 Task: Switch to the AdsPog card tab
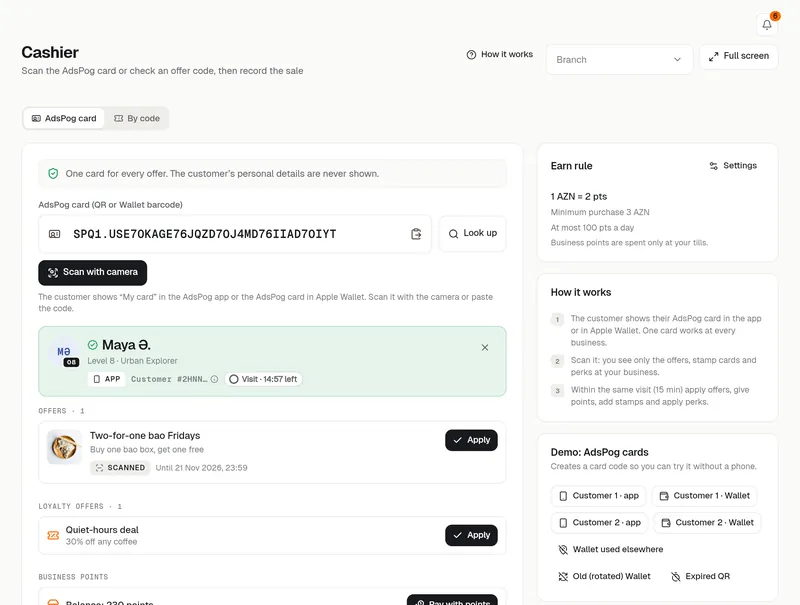coord(64,118)
